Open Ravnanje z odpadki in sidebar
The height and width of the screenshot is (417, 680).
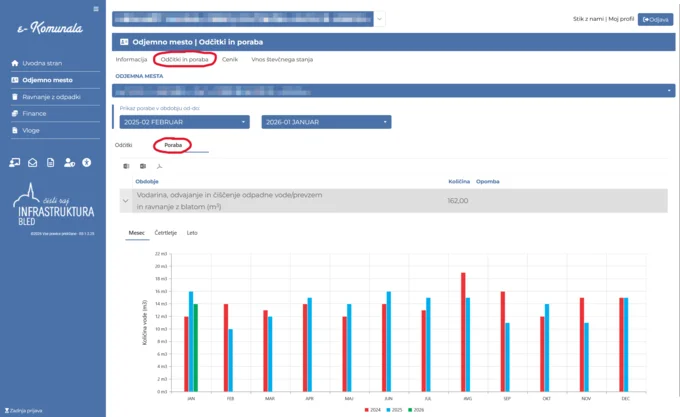[x=49, y=96]
